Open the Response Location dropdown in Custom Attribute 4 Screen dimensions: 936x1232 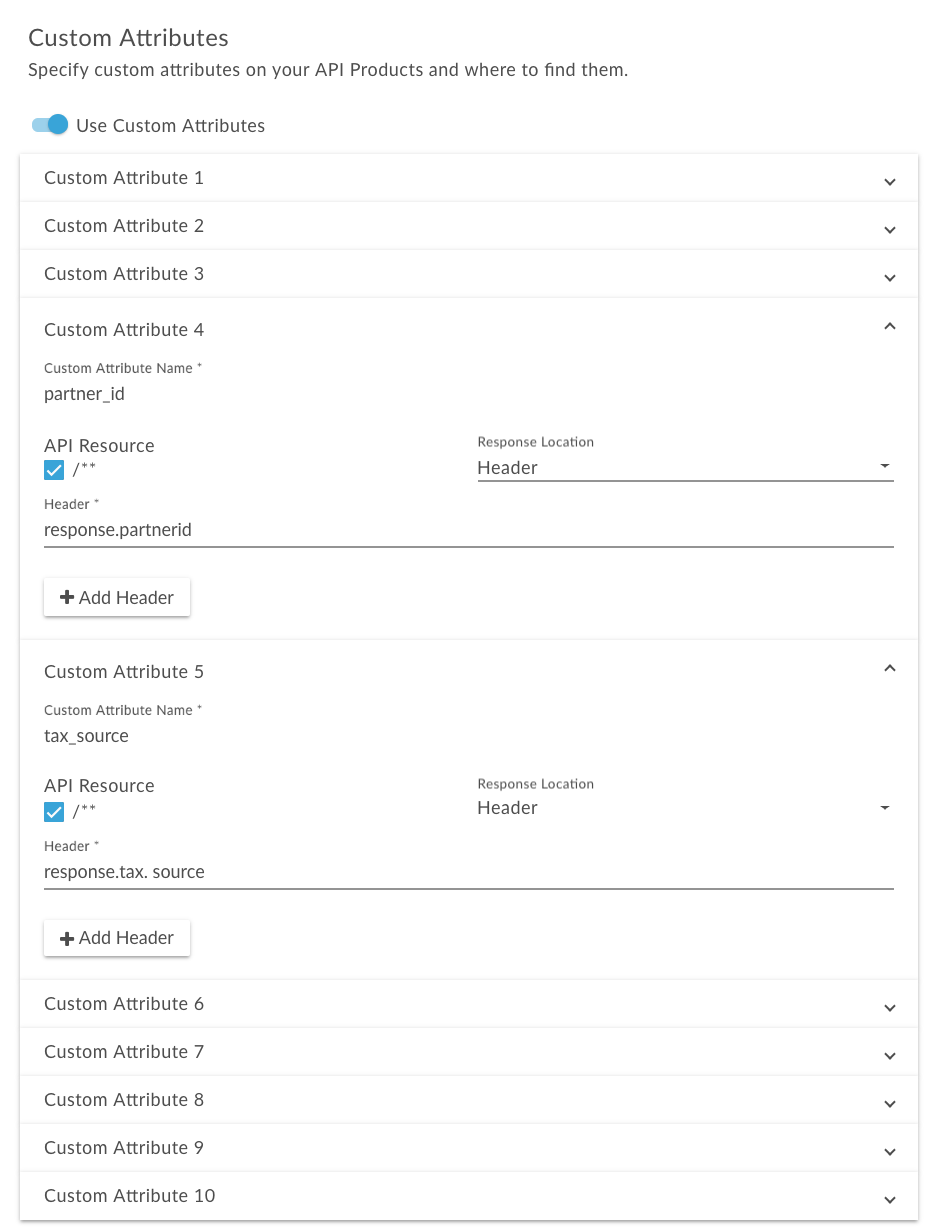pos(684,468)
